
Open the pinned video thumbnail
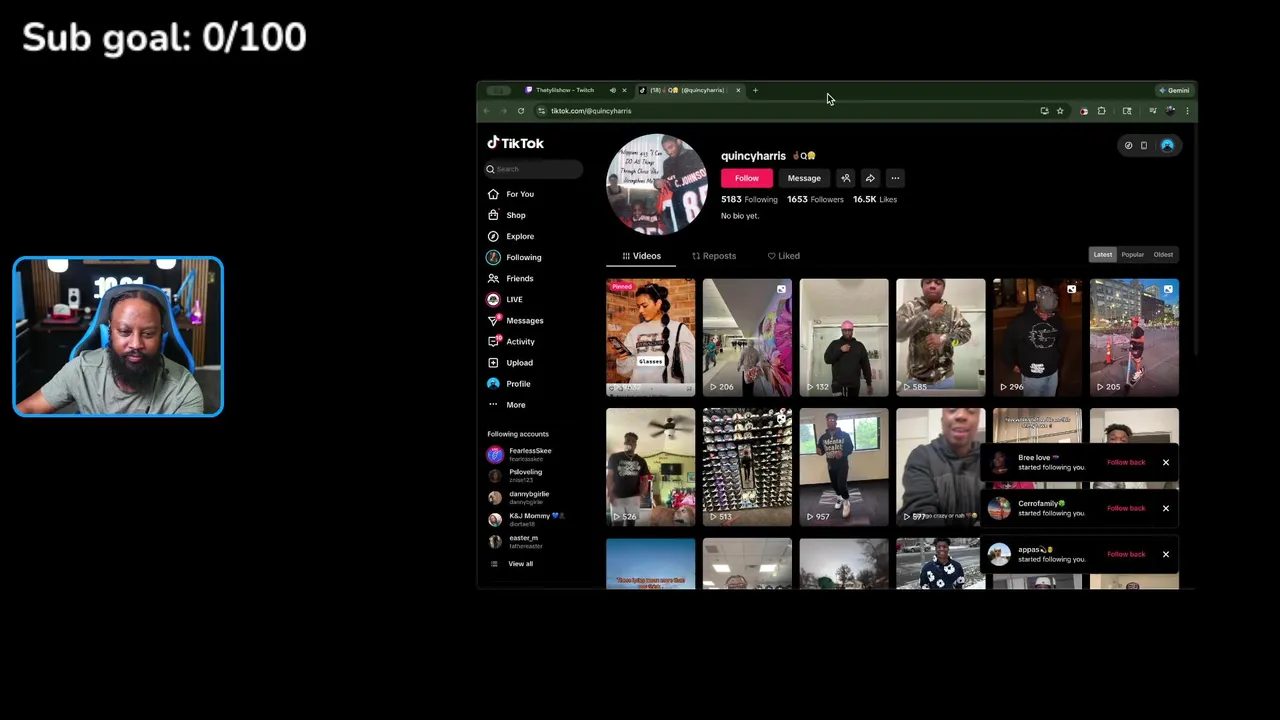click(x=650, y=338)
